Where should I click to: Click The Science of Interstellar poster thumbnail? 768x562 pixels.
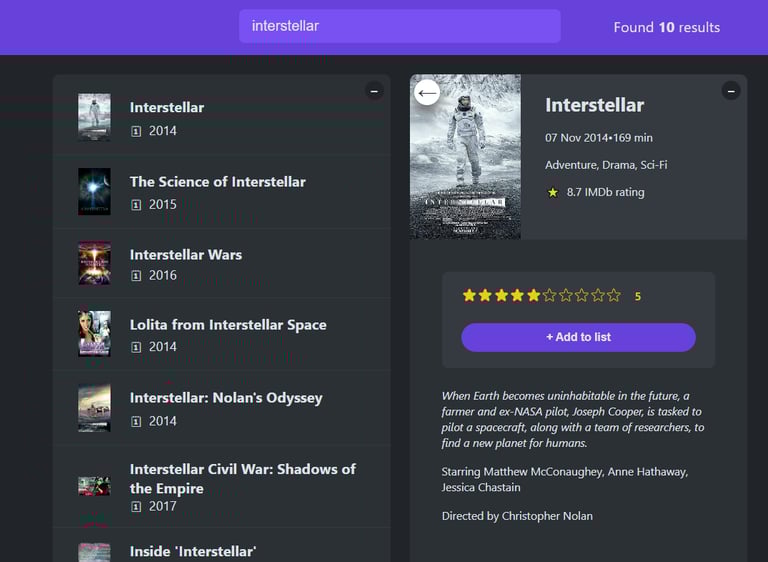[x=94, y=192]
